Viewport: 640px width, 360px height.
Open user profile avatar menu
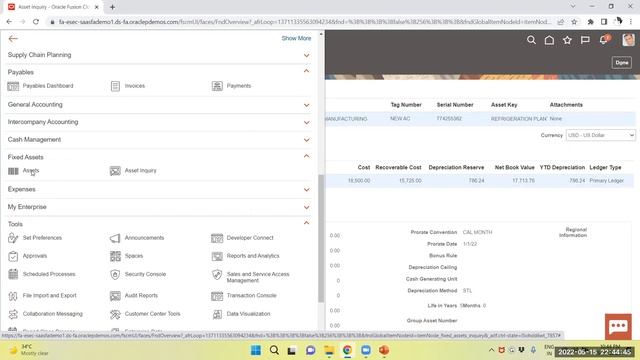[x=628, y=40]
